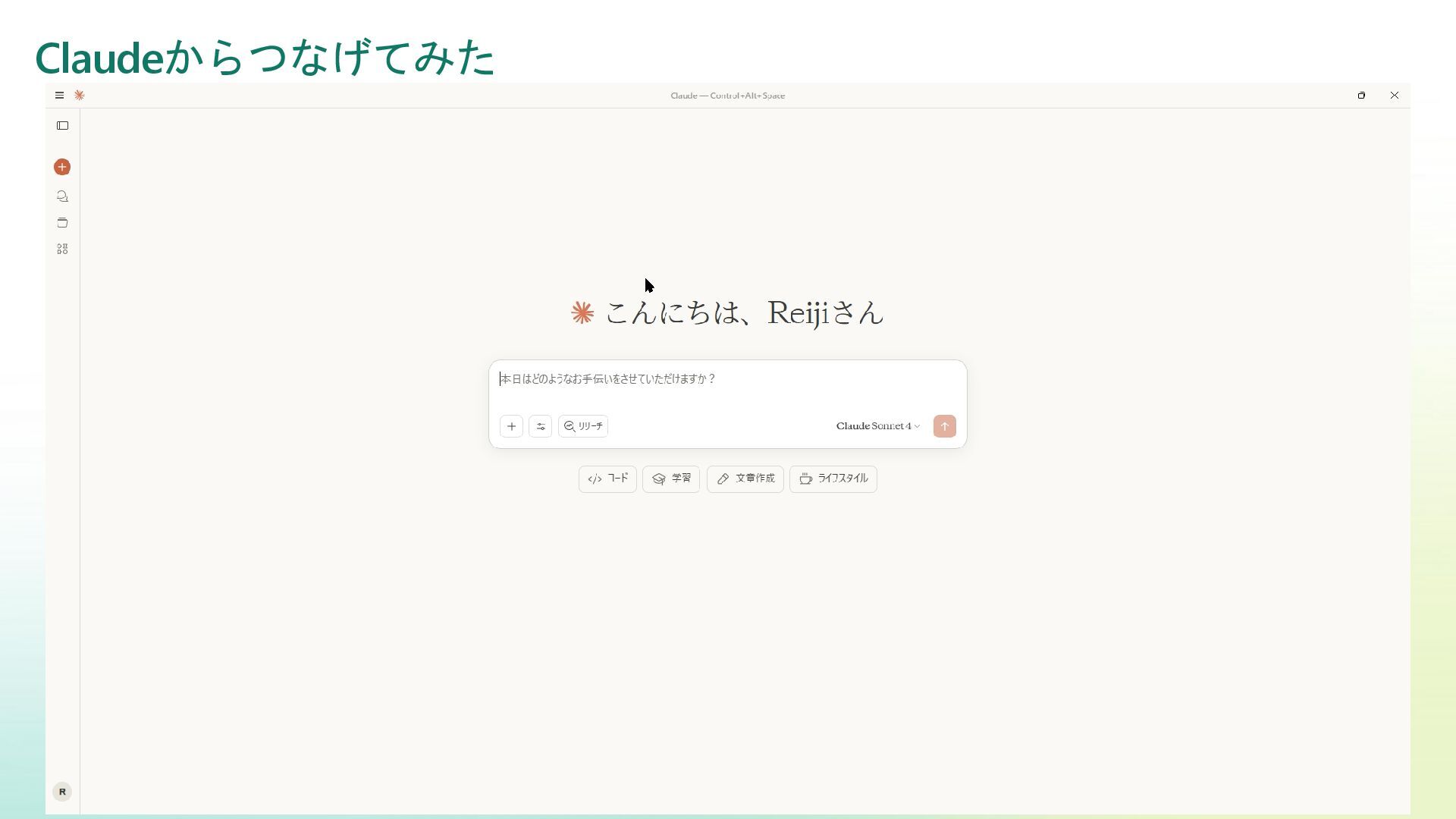Select the コード suggestion chip
Screen dimensions: 1456x819
click(x=608, y=479)
